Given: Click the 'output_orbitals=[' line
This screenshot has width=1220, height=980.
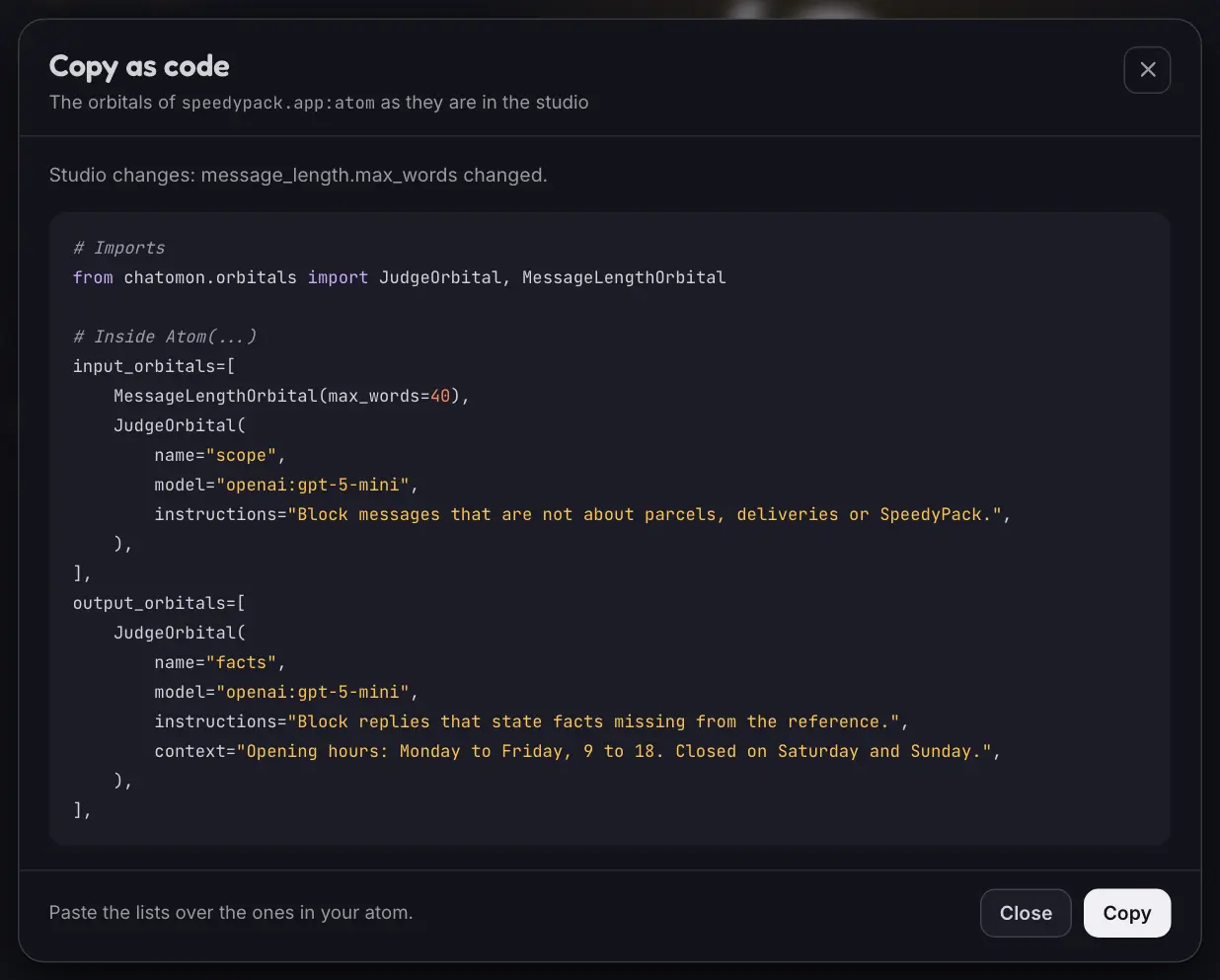Looking at the screenshot, I should click(159, 603).
